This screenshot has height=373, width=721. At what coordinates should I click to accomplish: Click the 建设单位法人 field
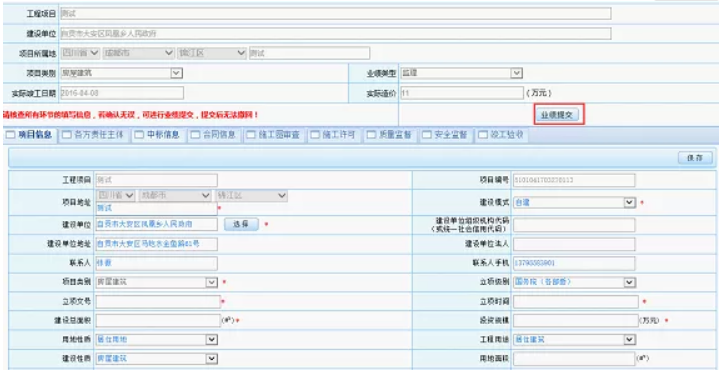coord(574,244)
